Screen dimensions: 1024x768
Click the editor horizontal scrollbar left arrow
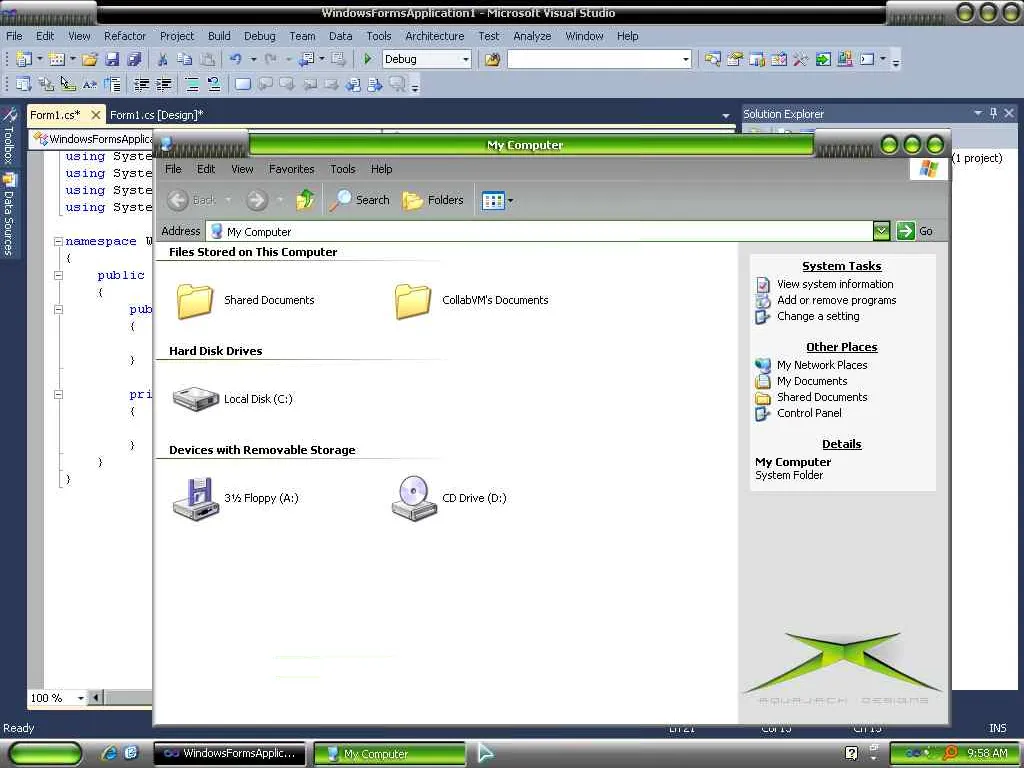95,698
